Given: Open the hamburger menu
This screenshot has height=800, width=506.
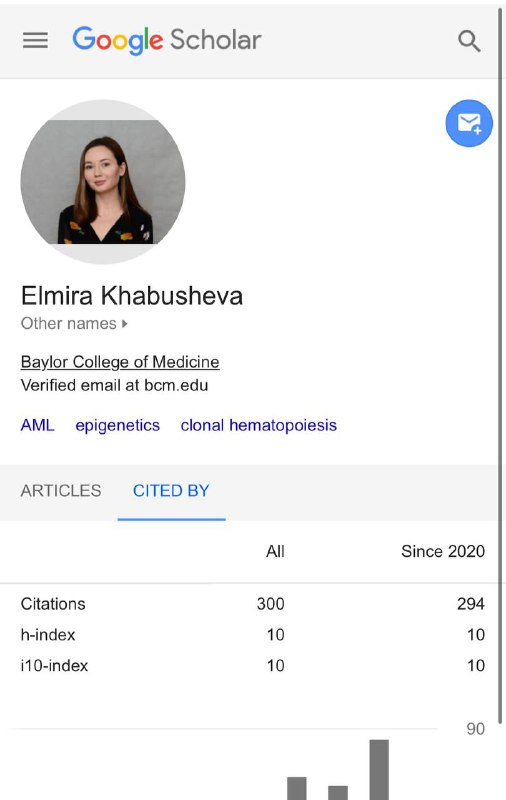Looking at the screenshot, I should [35, 40].
